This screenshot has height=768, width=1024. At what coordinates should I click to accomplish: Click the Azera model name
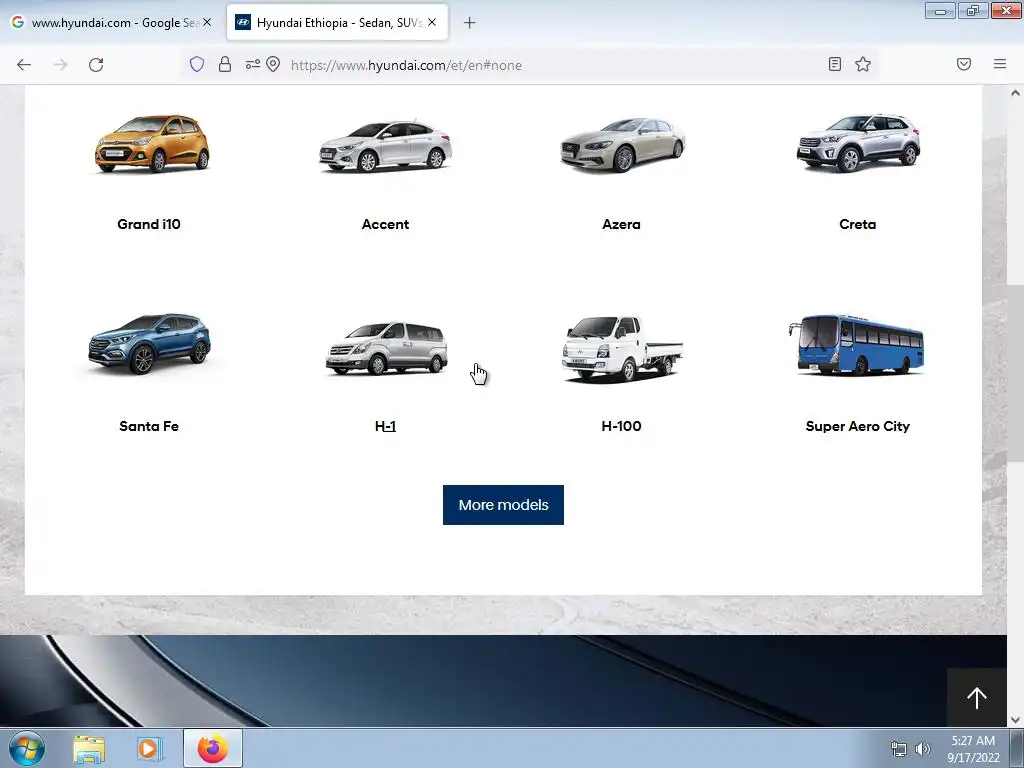tap(621, 224)
